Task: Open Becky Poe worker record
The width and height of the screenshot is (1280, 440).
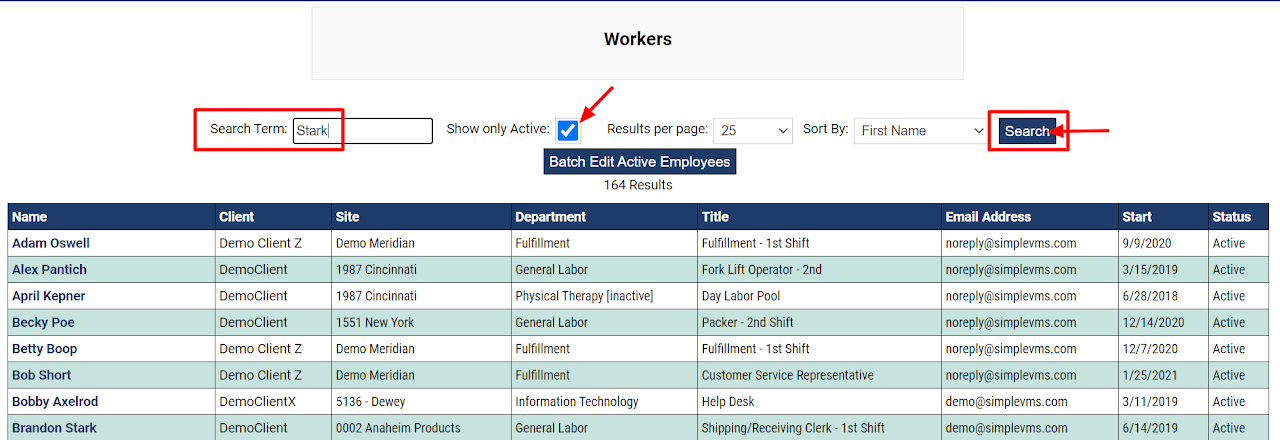Action: (43, 322)
